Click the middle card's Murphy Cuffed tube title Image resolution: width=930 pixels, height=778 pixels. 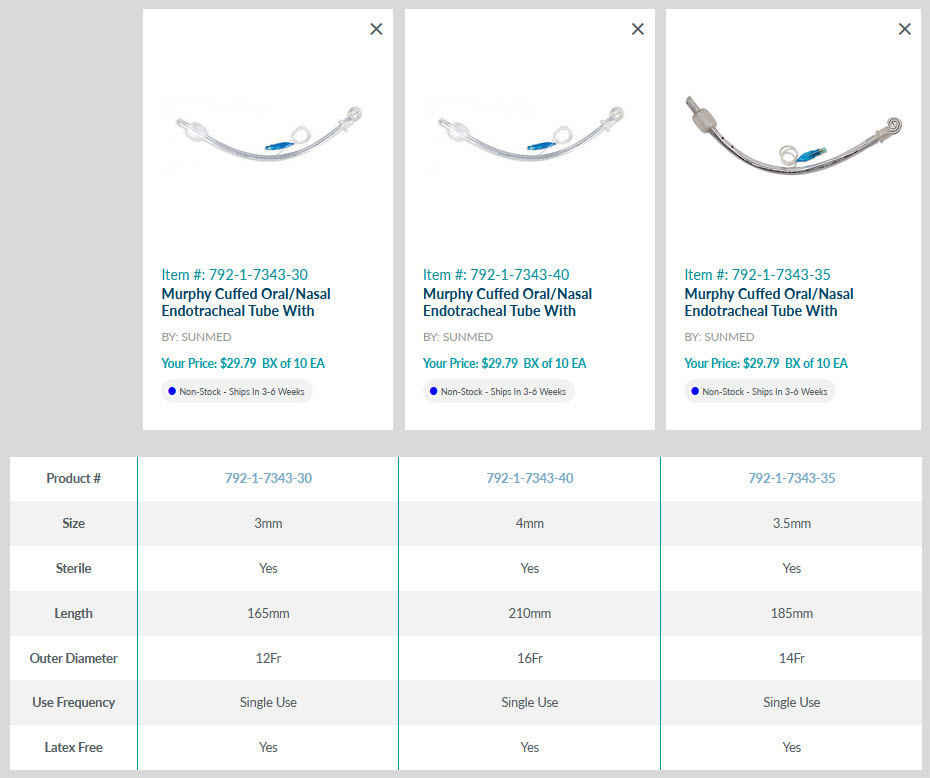point(507,302)
